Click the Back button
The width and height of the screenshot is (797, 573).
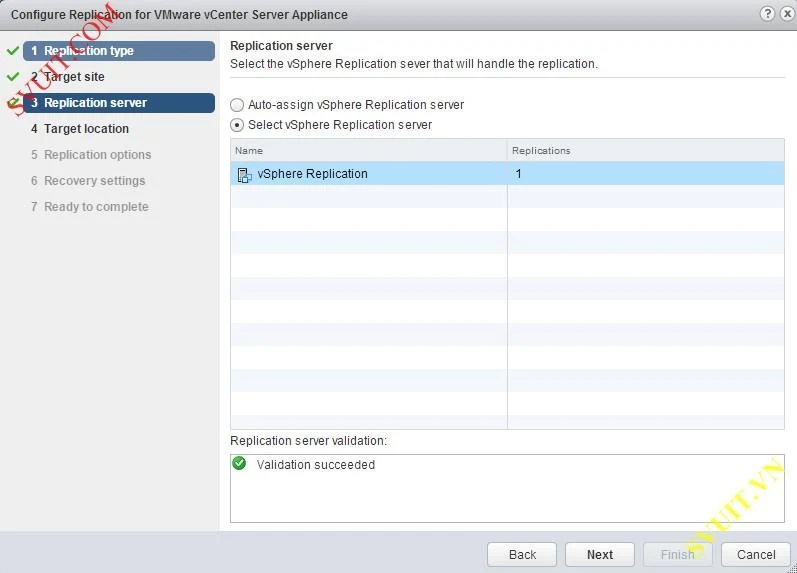[522, 554]
